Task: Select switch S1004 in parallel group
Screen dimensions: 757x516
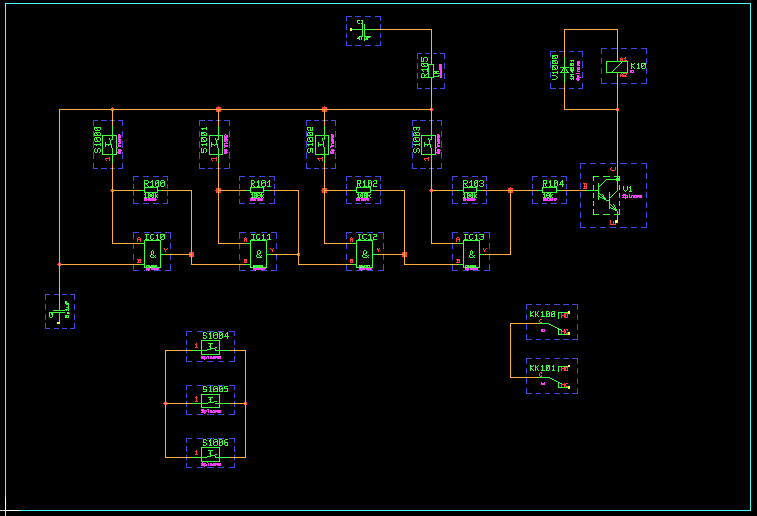Action: tap(210, 347)
